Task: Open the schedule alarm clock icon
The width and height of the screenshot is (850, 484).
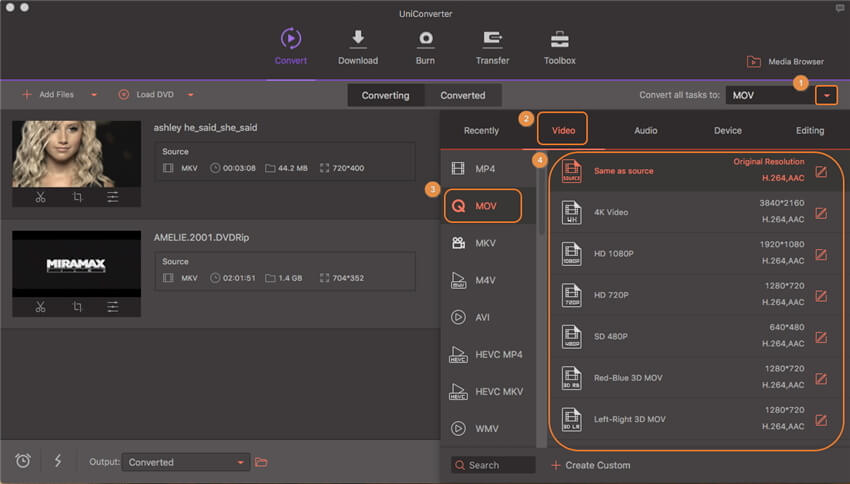Action: pos(23,461)
